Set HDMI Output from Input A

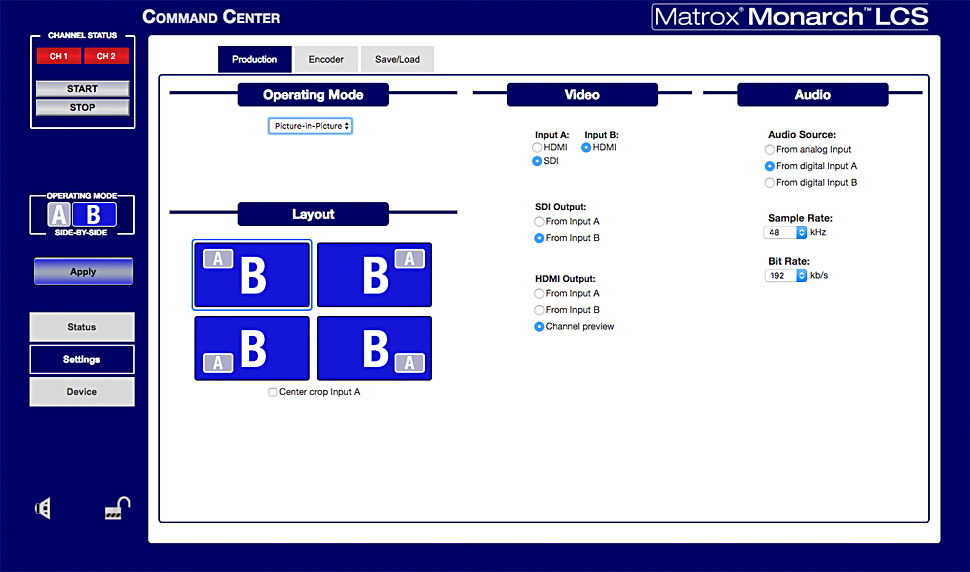[539, 294]
